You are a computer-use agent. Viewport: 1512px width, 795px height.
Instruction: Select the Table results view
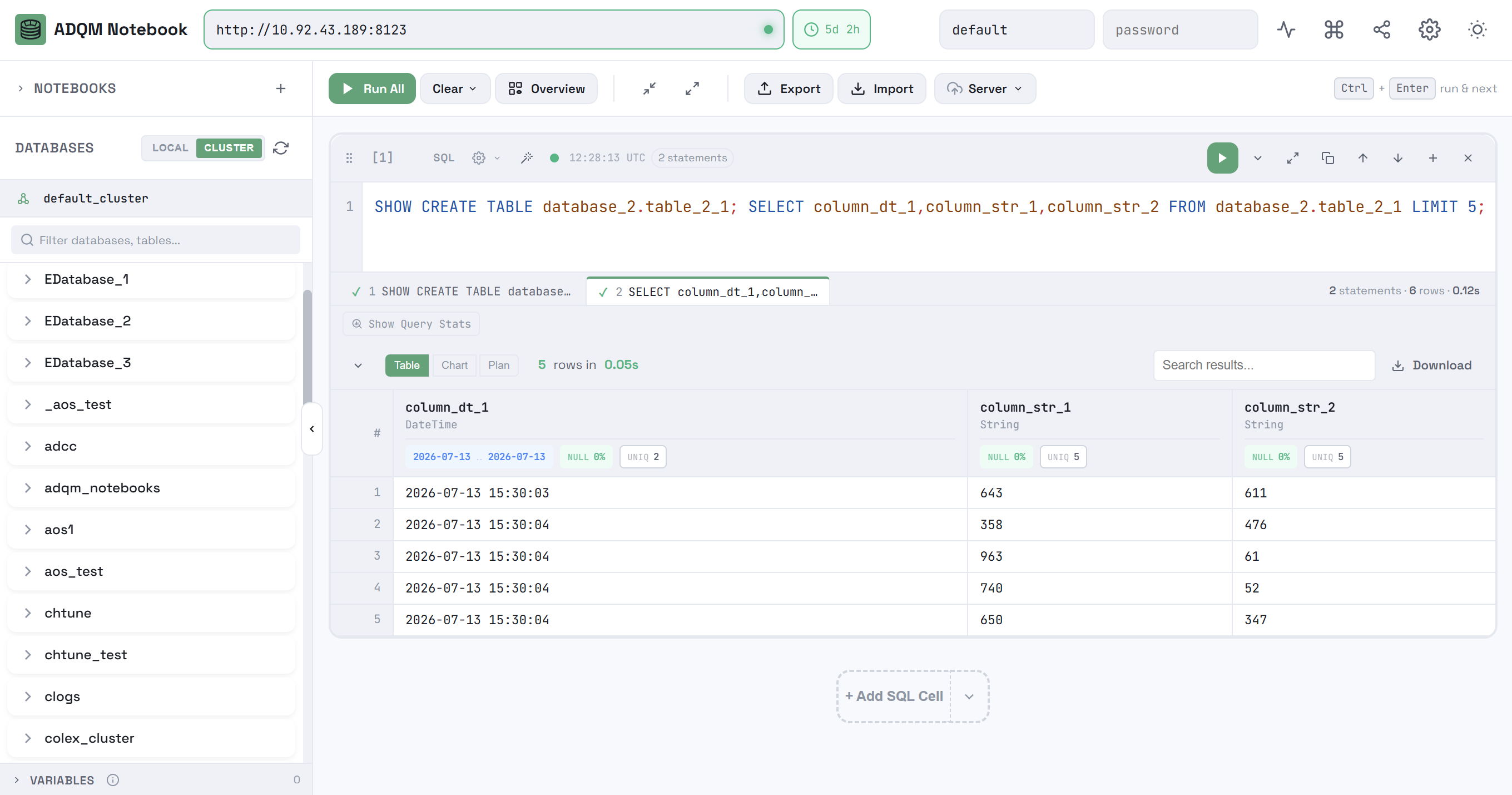point(406,365)
